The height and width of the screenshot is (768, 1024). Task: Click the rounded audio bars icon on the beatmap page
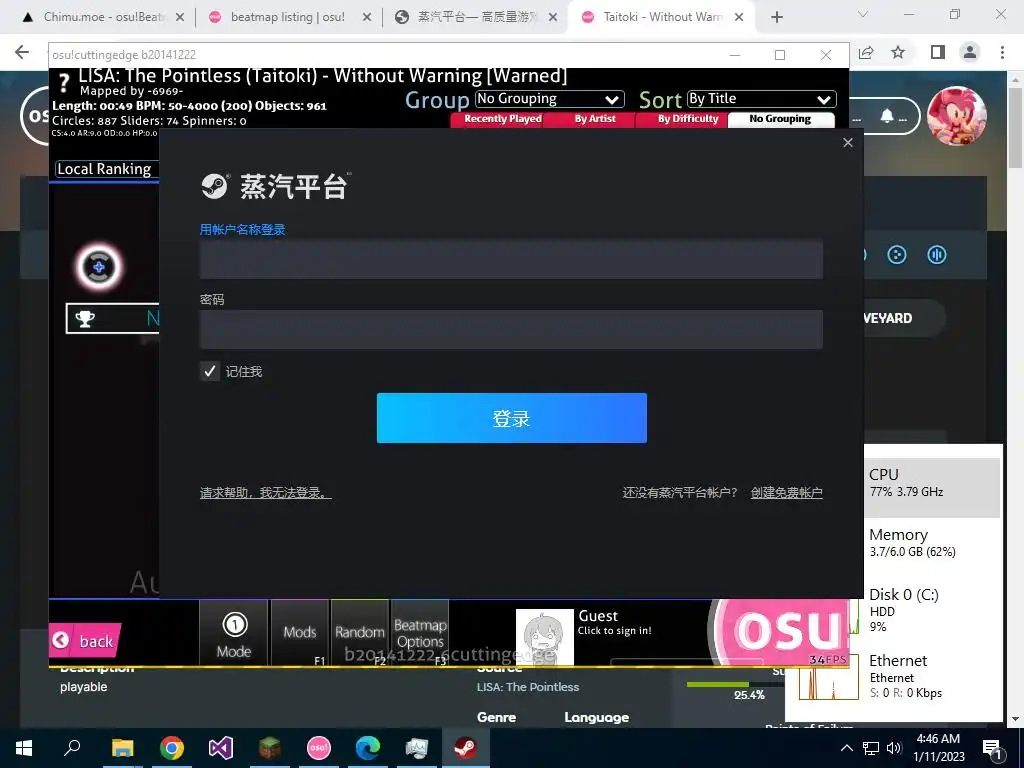coord(937,255)
